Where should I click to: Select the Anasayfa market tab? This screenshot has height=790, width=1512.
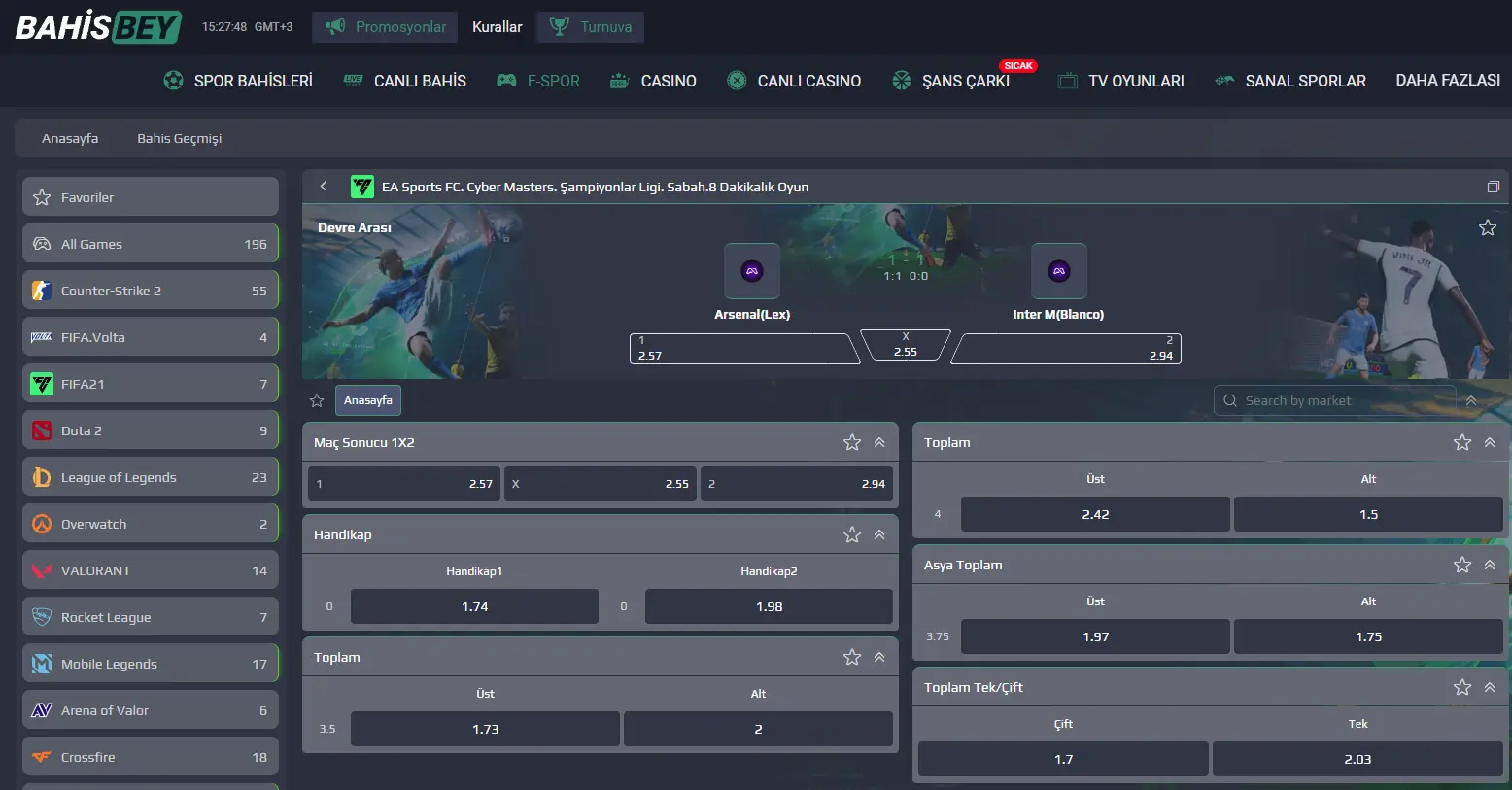(x=368, y=400)
